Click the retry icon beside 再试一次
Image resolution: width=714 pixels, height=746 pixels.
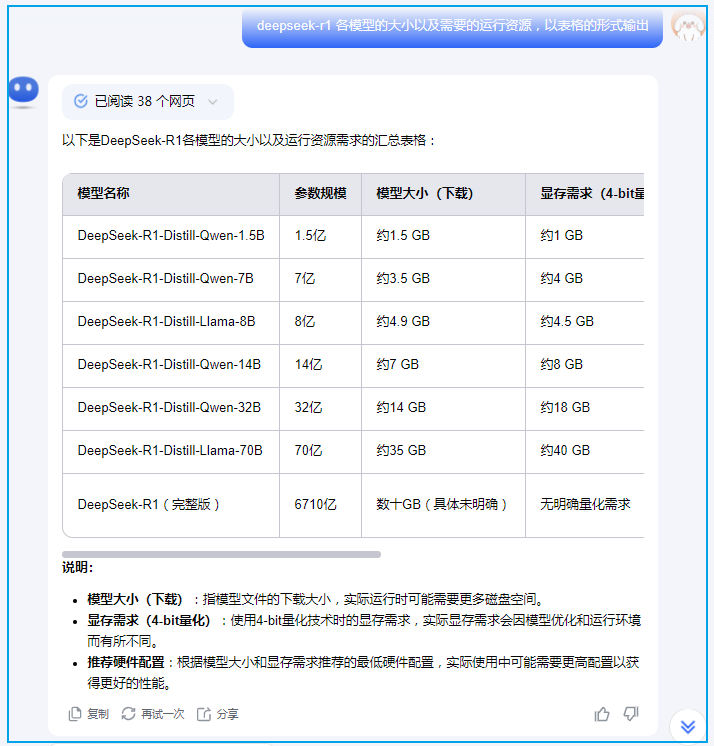[x=128, y=714]
